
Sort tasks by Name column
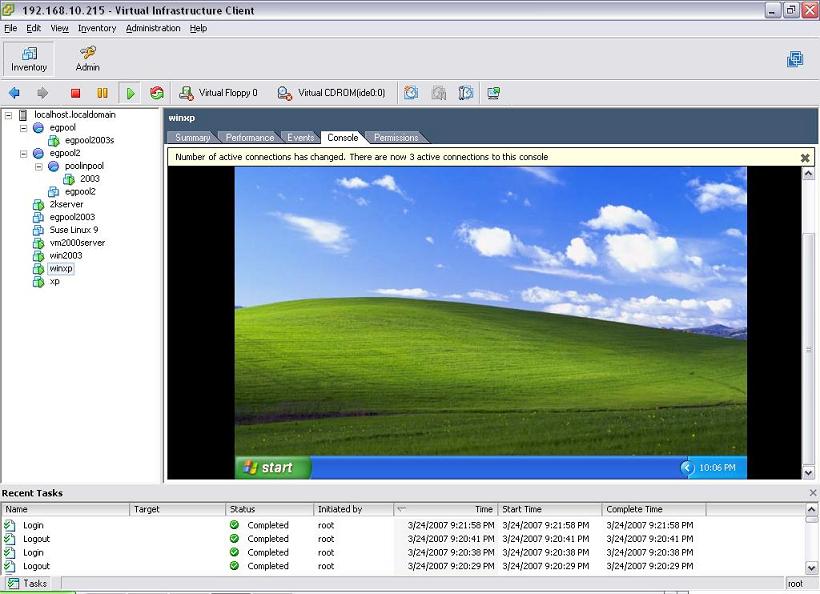tap(65, 509)
